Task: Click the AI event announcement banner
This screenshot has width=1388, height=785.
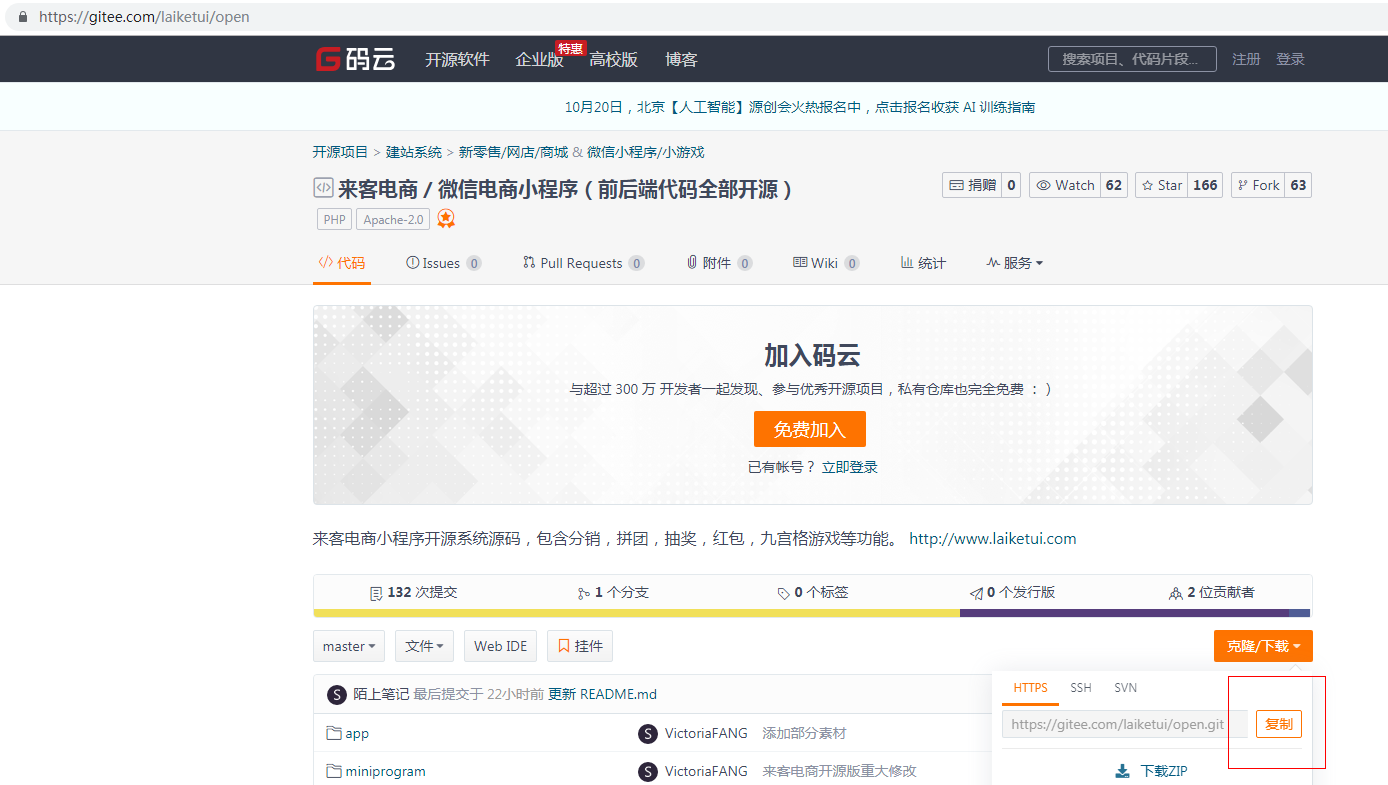Action: tap(800, 107)
